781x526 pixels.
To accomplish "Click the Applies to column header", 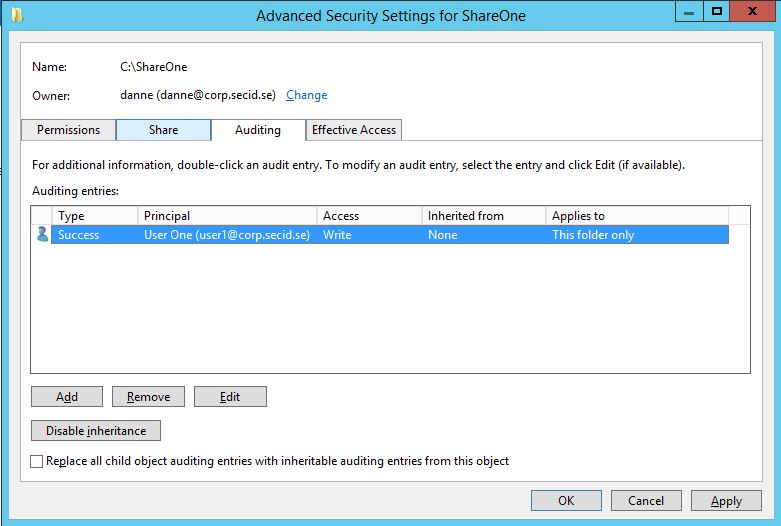I will coord(636,216).
